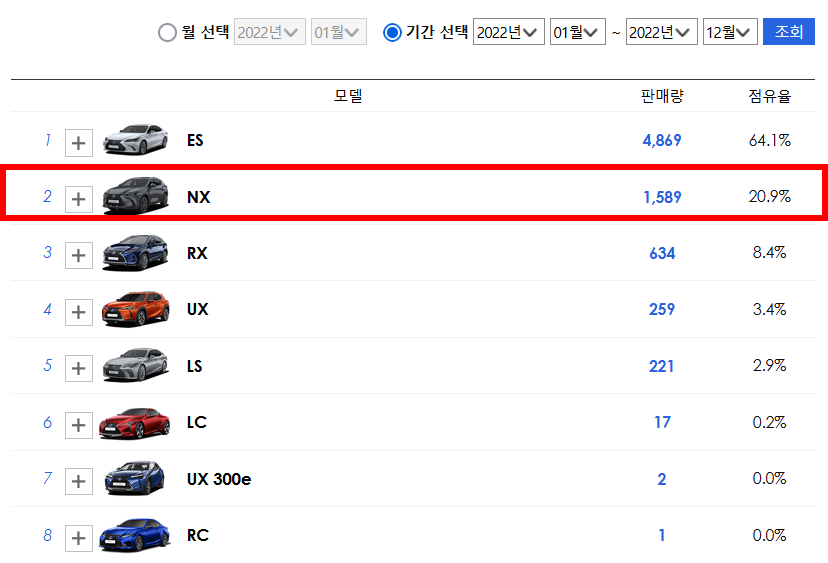
Task: Click the 점유율 column header
Action: tap(769, 96)
